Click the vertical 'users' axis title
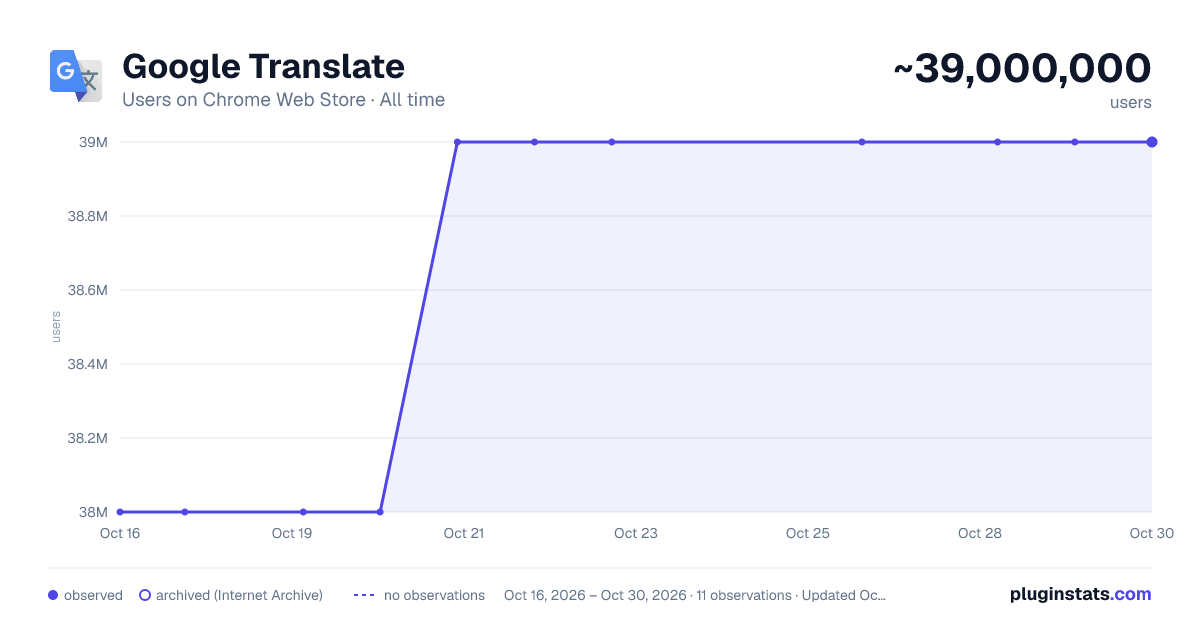The image size is (1200, 630). [x=56, y=327]
